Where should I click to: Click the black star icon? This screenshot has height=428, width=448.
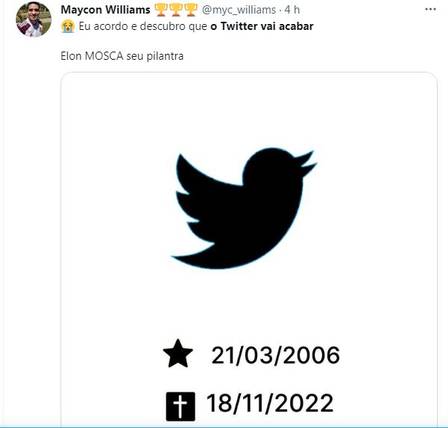(x=178, y=354)
